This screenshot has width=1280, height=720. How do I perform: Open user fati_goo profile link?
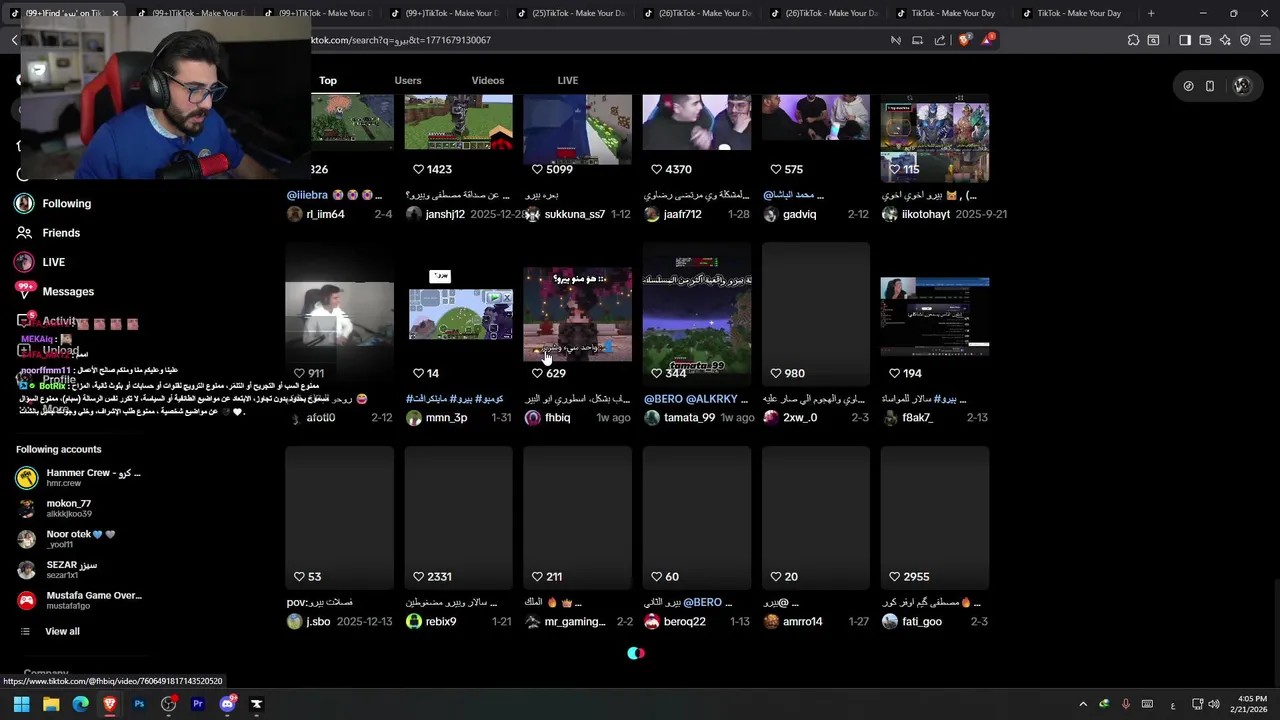coord(921,621)
